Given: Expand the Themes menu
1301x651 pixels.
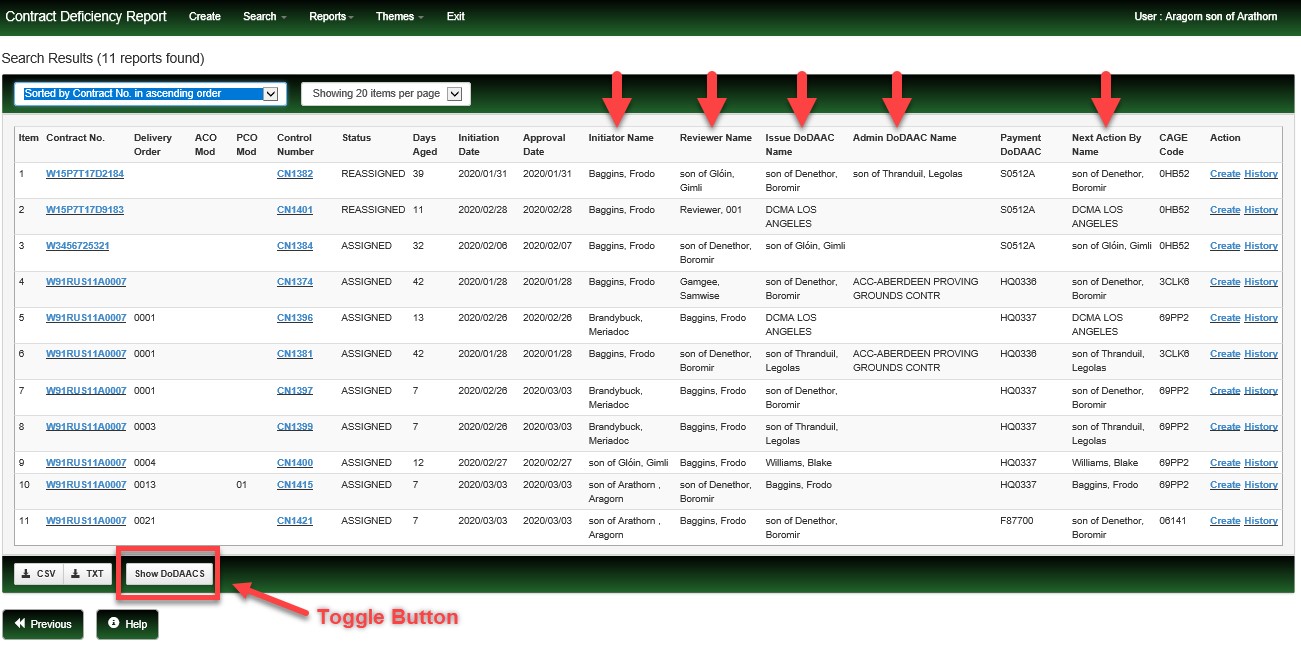Looking at the screenshot, I should (399, 17).
